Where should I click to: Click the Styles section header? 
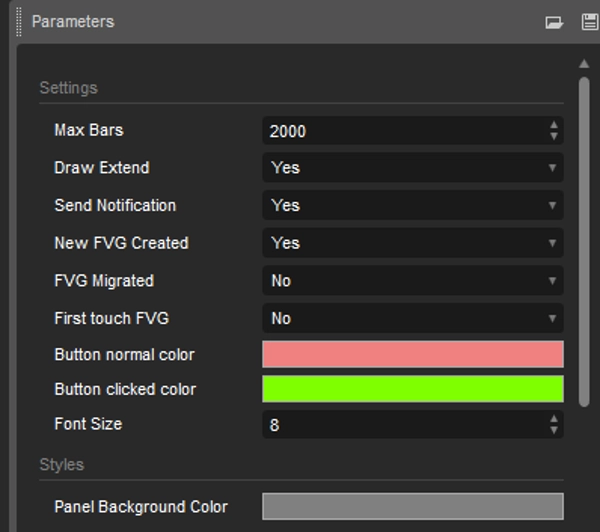62,465
